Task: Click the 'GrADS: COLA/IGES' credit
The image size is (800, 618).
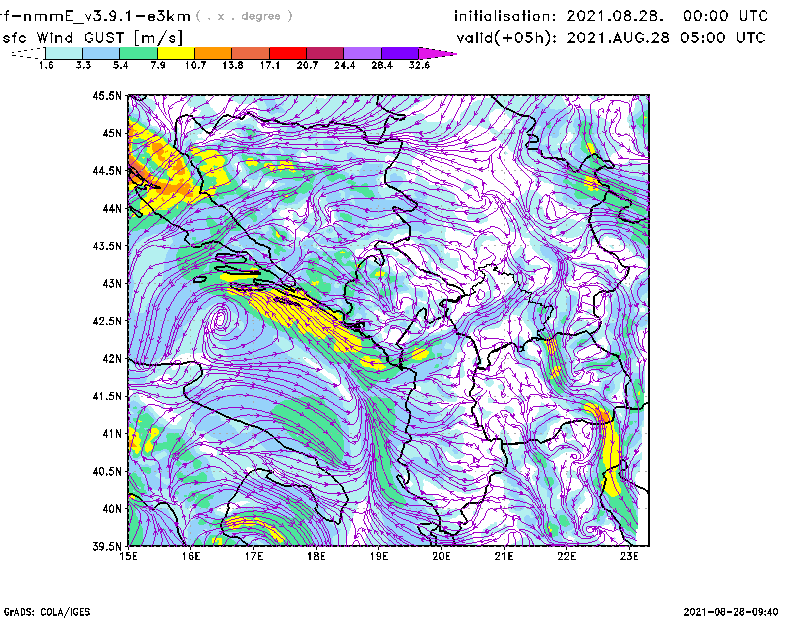Action: [x=46, y=612]
